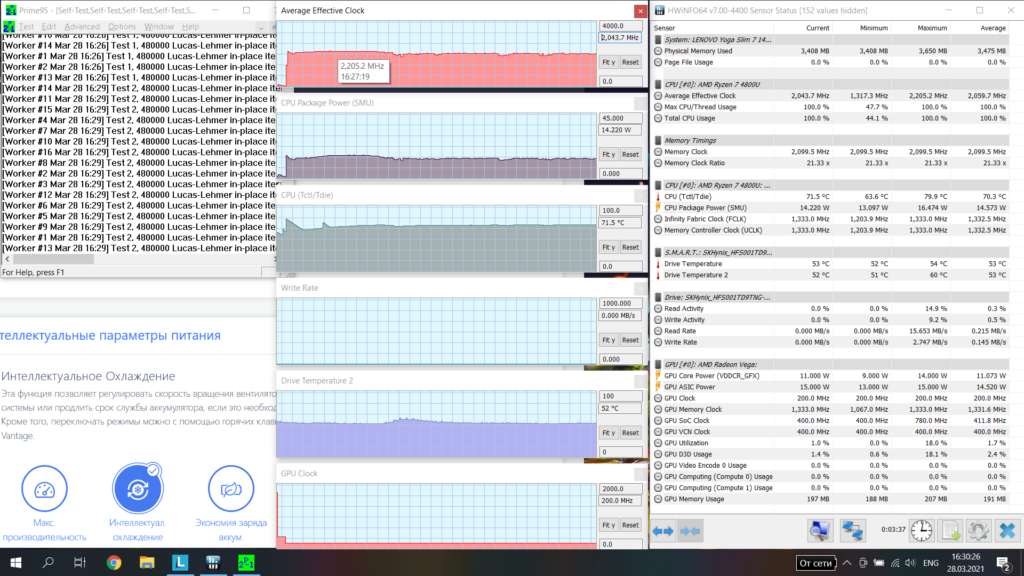Click Reset on Drive Temperature 2 graph
1024x576 pixels.
(x=630, y=433)
